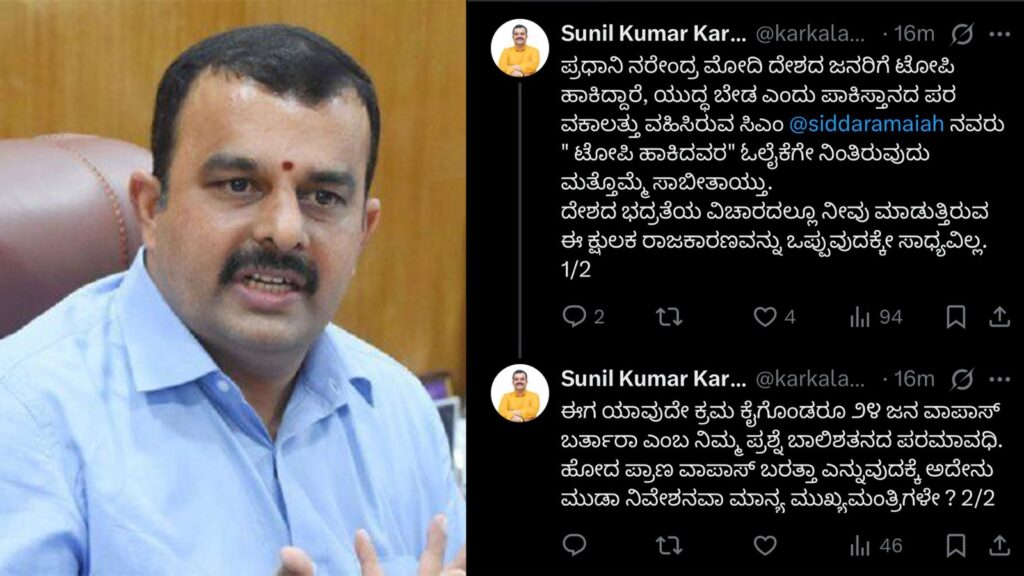View analytics showing 46 views
Image resolution: width=1024 pixels, height=576 pixels.
(875, 545)
